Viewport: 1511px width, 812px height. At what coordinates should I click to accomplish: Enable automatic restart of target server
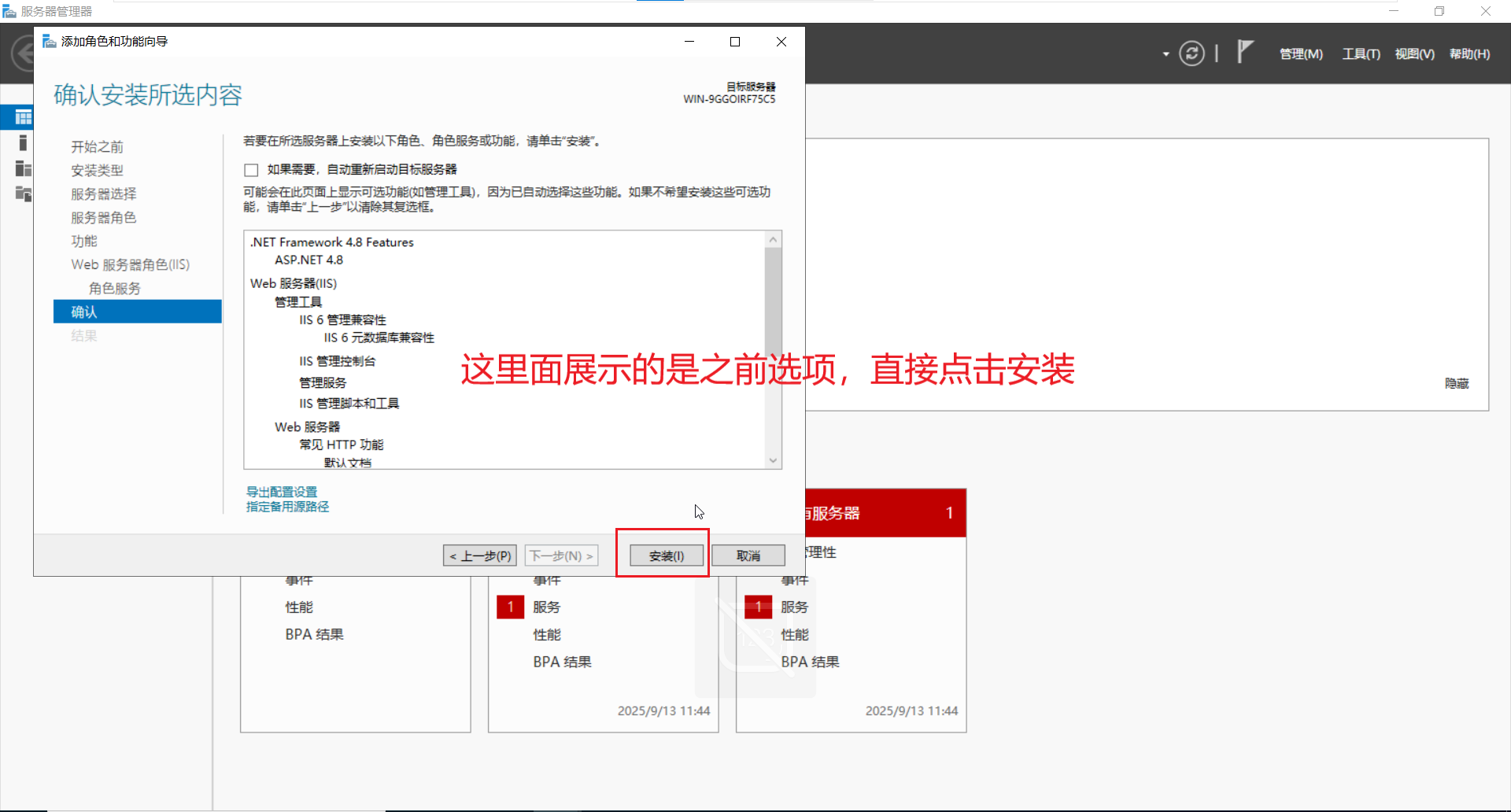[x=251, y=169]
